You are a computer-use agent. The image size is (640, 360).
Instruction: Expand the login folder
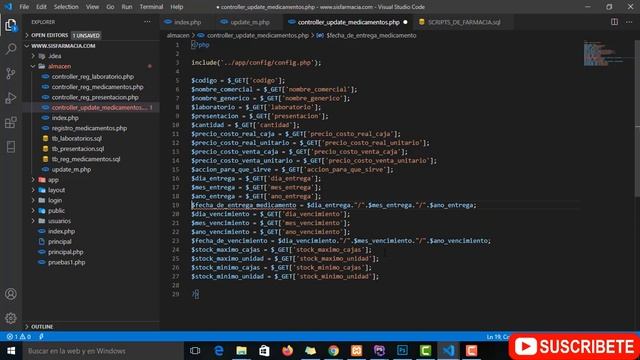point(55,200)
